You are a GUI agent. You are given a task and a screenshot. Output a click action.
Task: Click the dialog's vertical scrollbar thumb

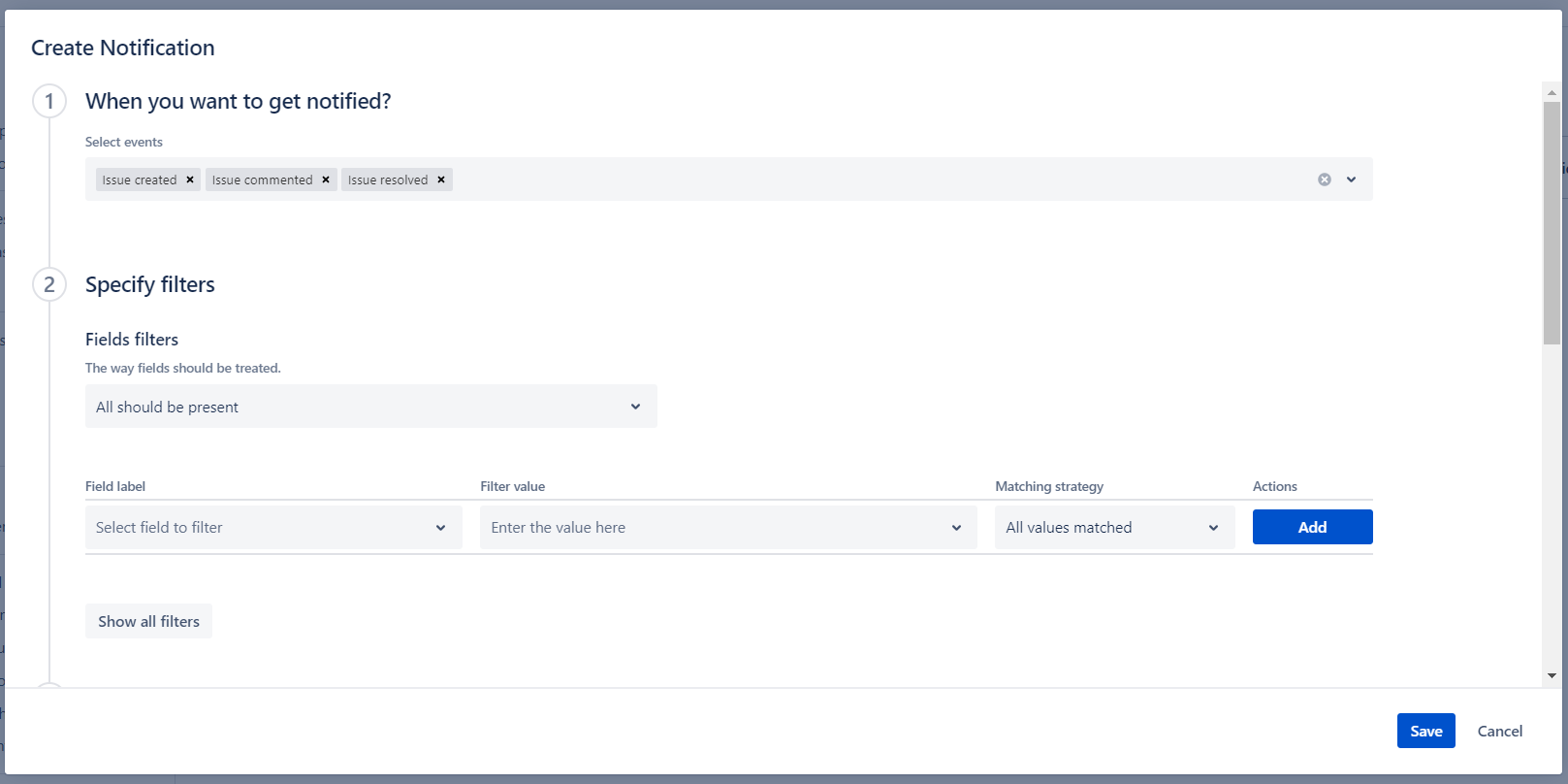coord(1552,223)
